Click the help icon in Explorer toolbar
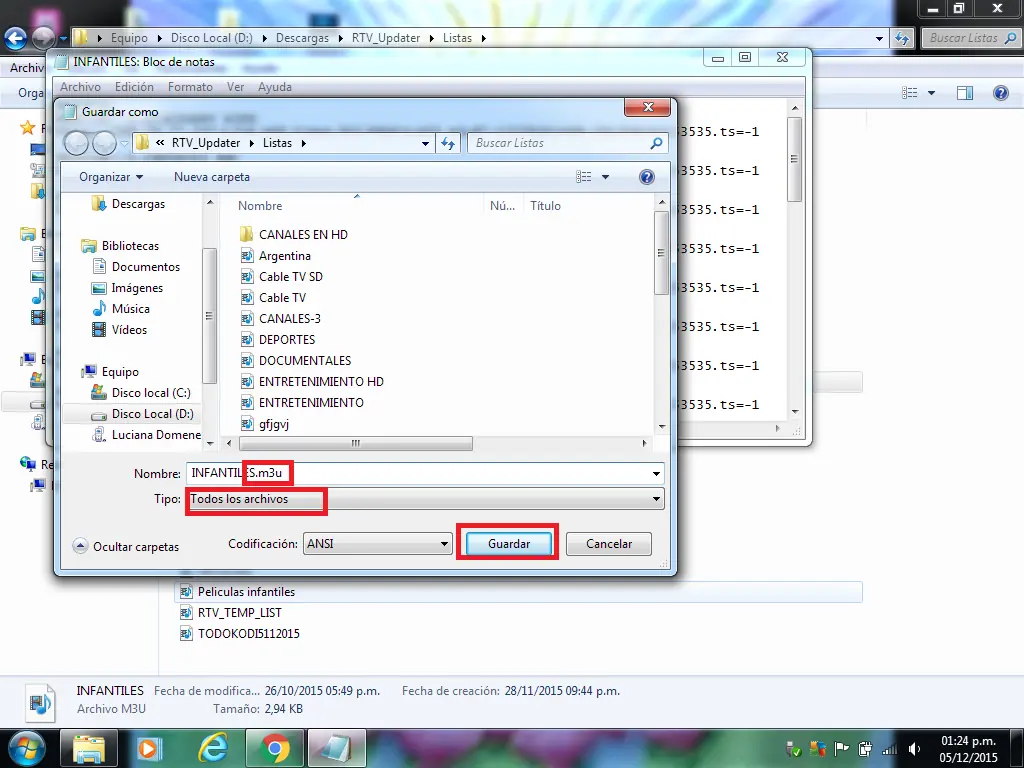 click(1000, 93)
